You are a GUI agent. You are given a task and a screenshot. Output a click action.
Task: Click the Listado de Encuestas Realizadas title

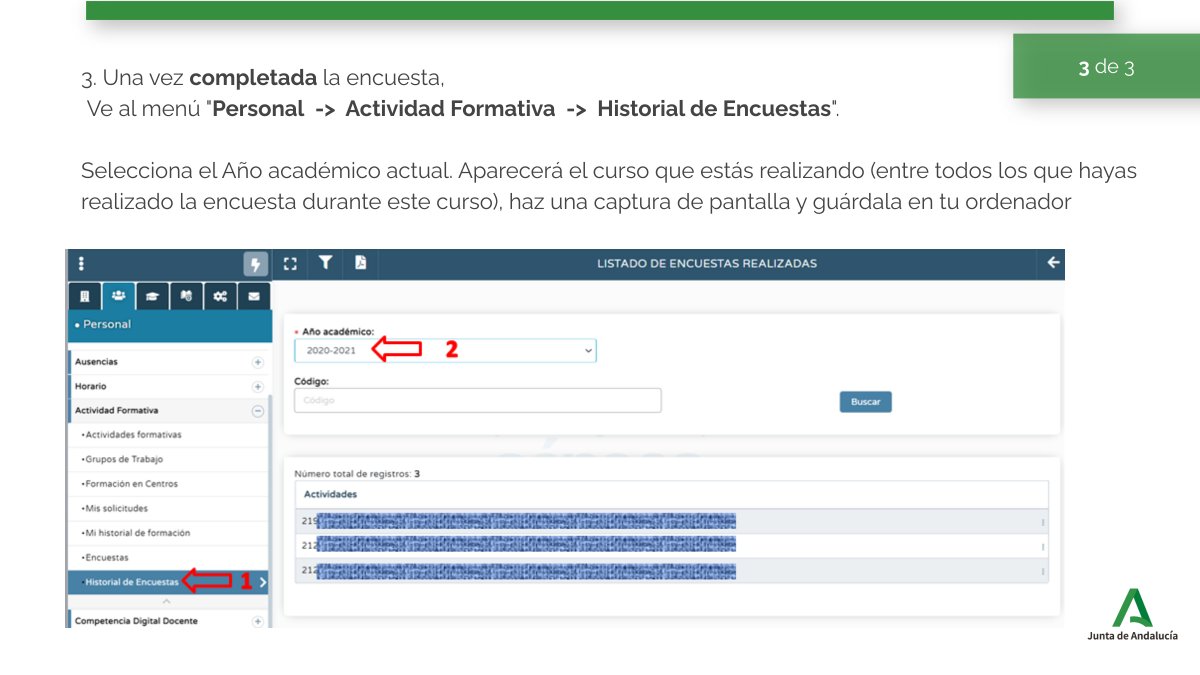click(707, 263)
